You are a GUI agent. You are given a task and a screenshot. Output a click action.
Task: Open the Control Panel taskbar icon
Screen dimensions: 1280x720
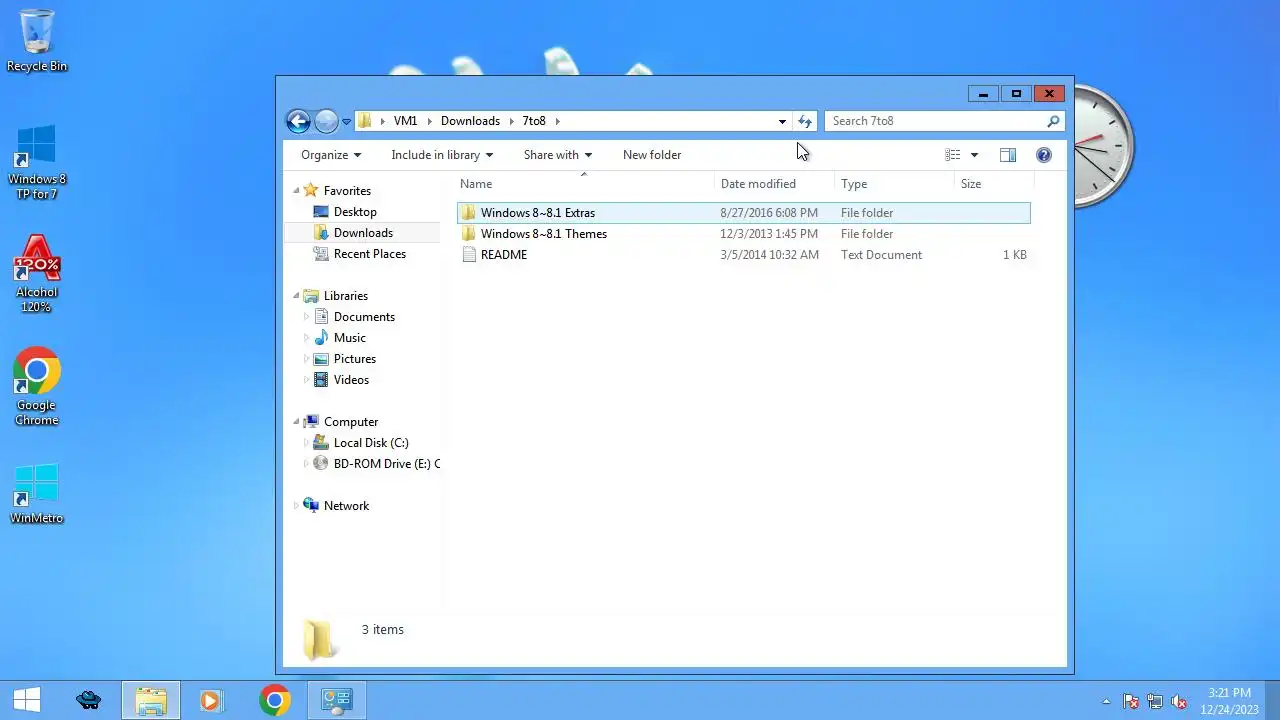[x=337, y=700]
